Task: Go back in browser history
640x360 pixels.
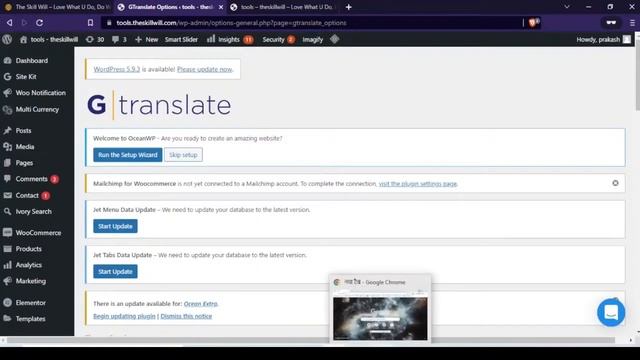Action: point(9,23)
